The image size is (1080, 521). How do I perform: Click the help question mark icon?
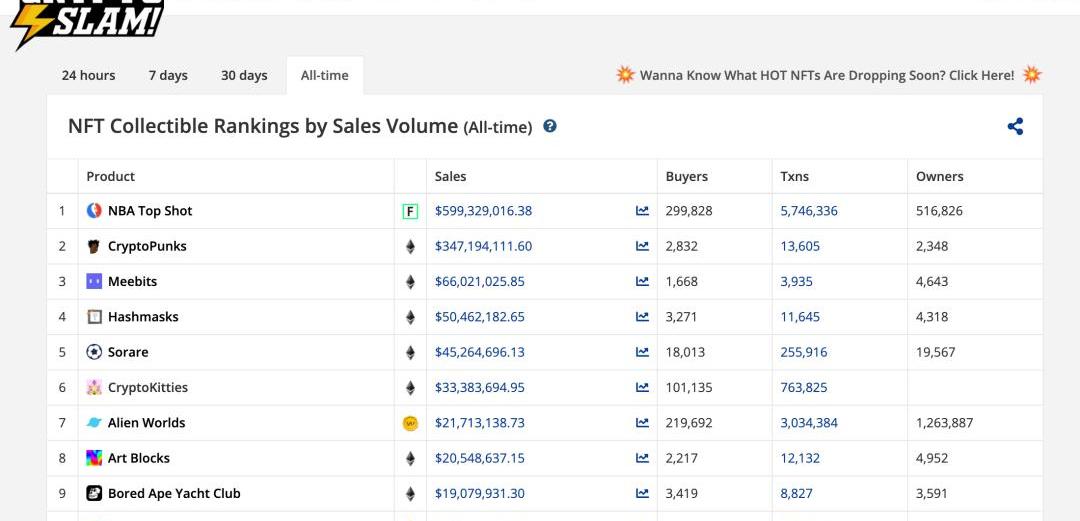[550, 127]
